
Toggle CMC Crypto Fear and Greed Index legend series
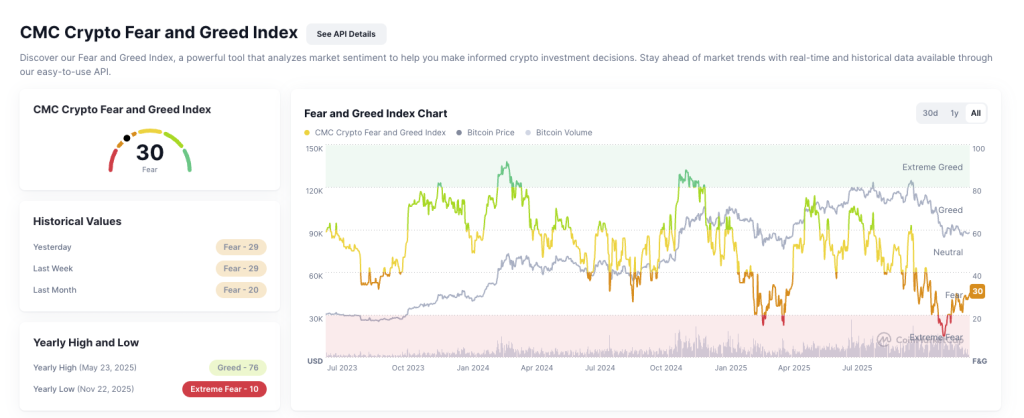point(374,132)
